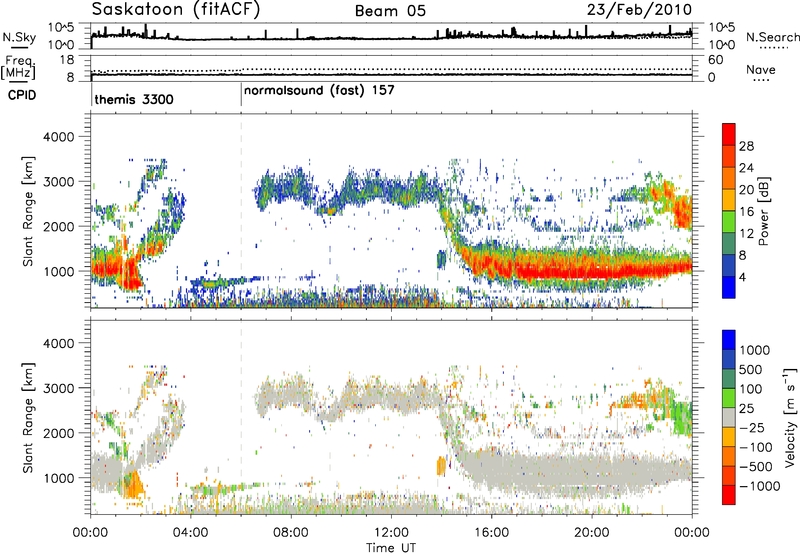800x554 pixels.
Task: Click the '18' frequency tick value
Action: pyautogui.click(x=67, y=59)
